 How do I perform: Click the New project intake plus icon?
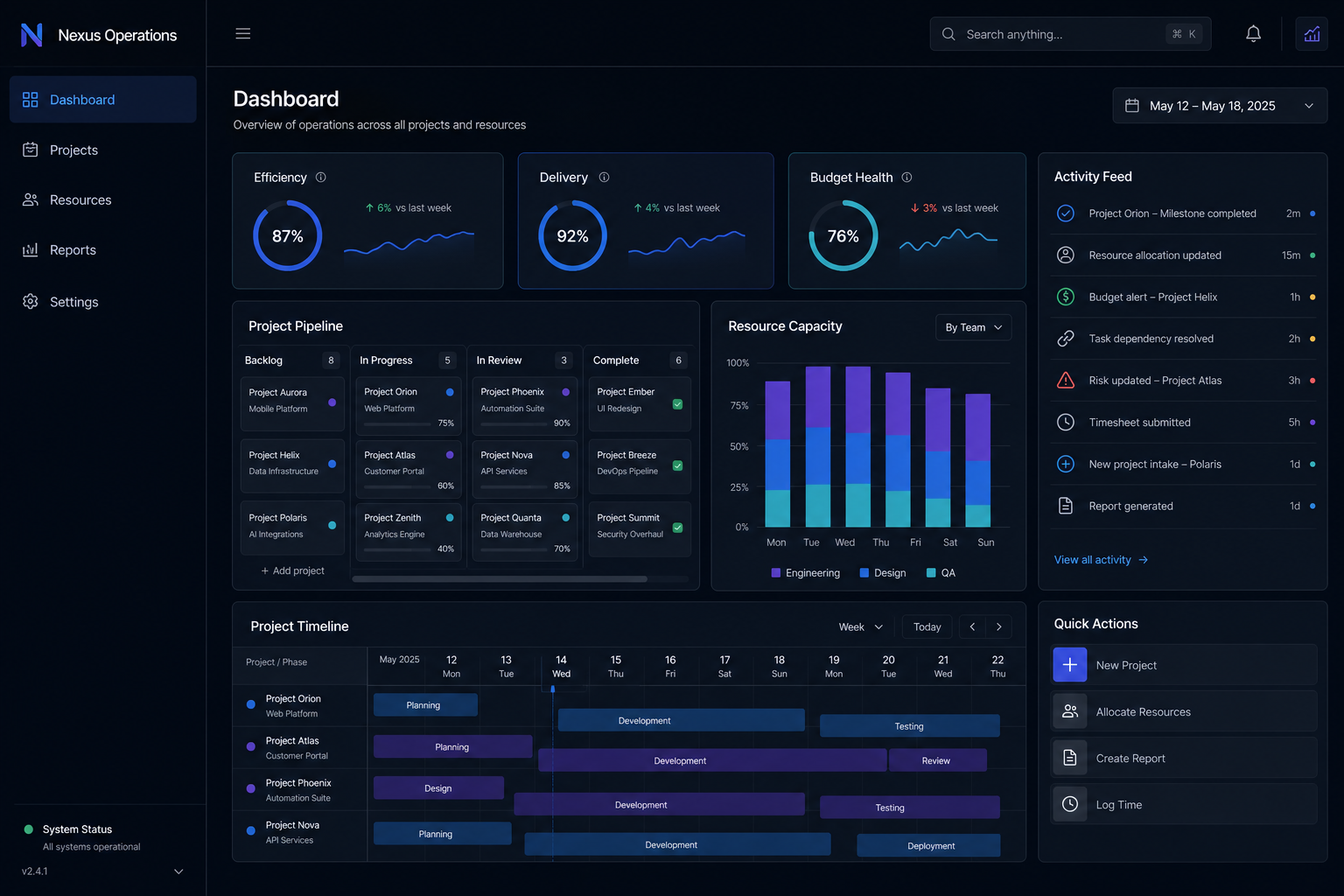pyautogui.click(x=1066, y=464)
